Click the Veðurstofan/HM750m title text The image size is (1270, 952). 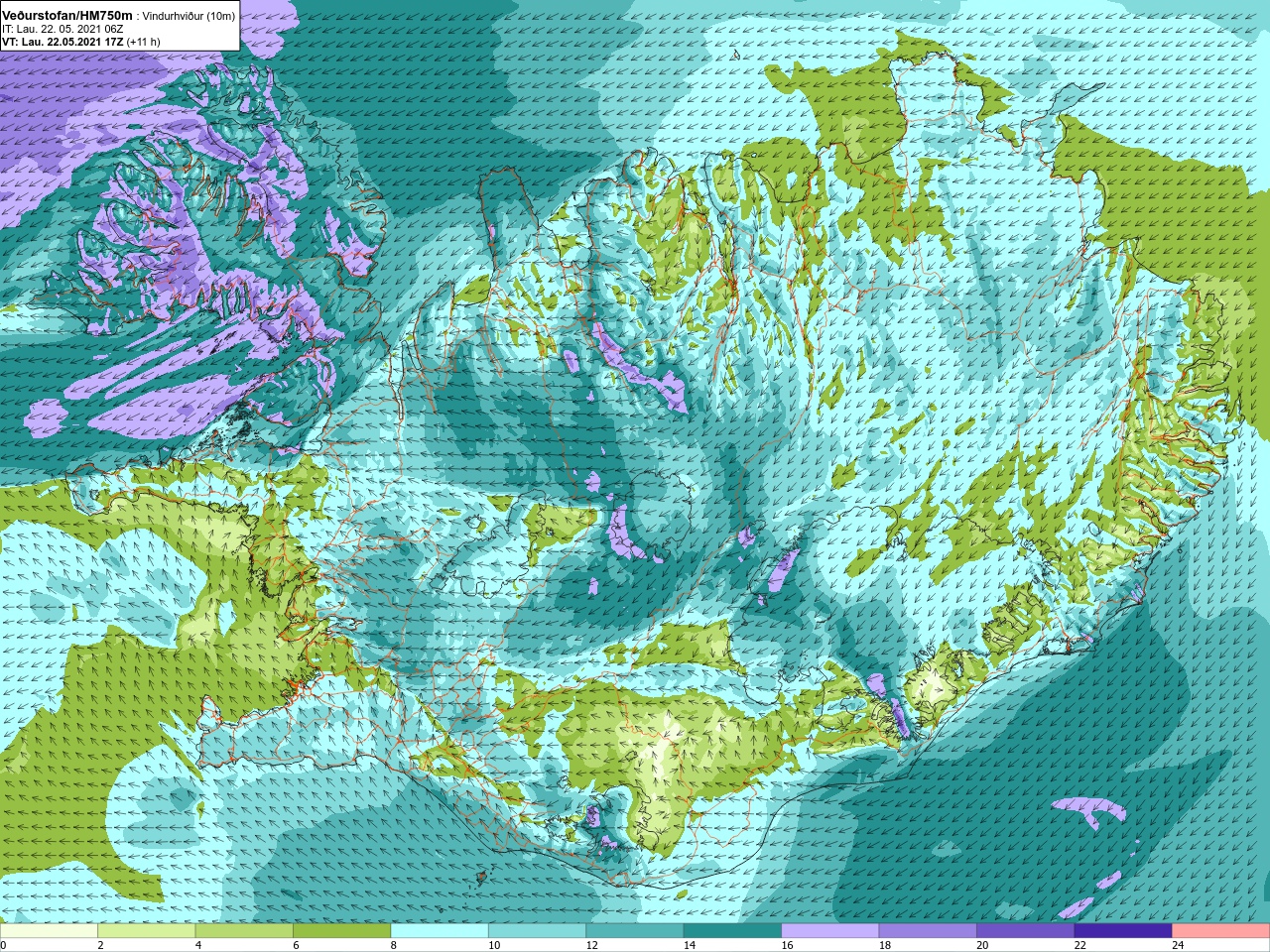pos(66,16)
